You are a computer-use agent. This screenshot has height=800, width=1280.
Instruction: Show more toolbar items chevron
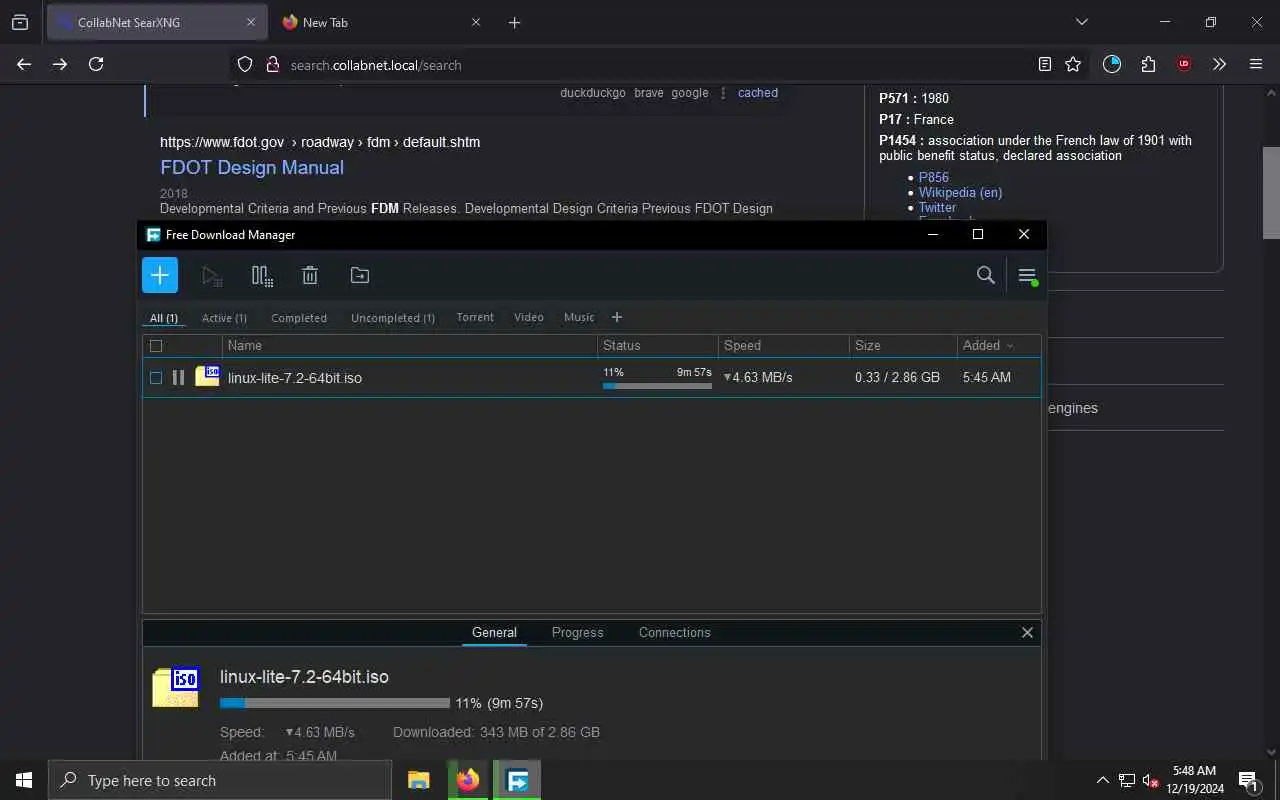pos(1219,64)
